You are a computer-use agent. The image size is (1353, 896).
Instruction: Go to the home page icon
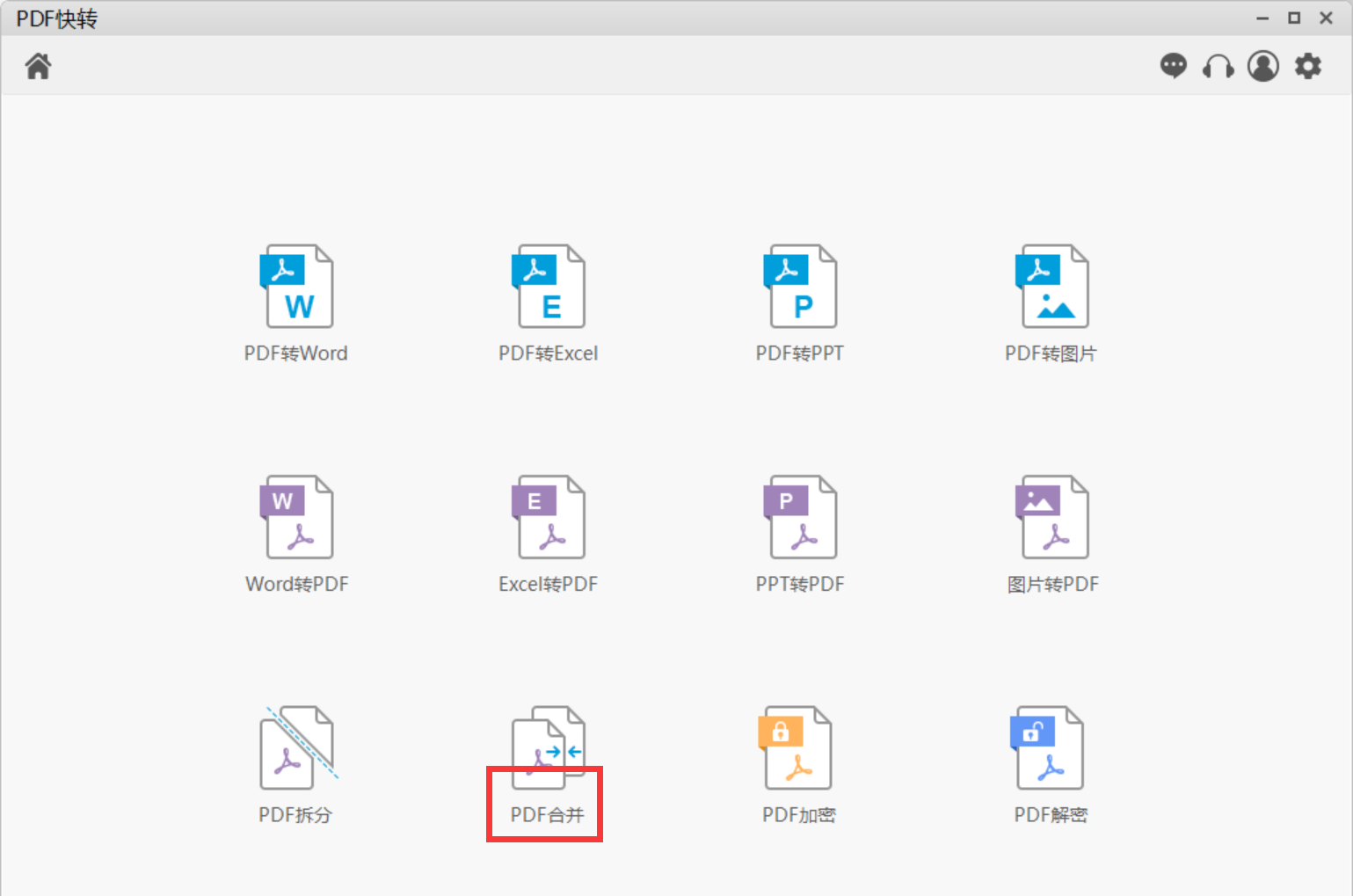38,66
